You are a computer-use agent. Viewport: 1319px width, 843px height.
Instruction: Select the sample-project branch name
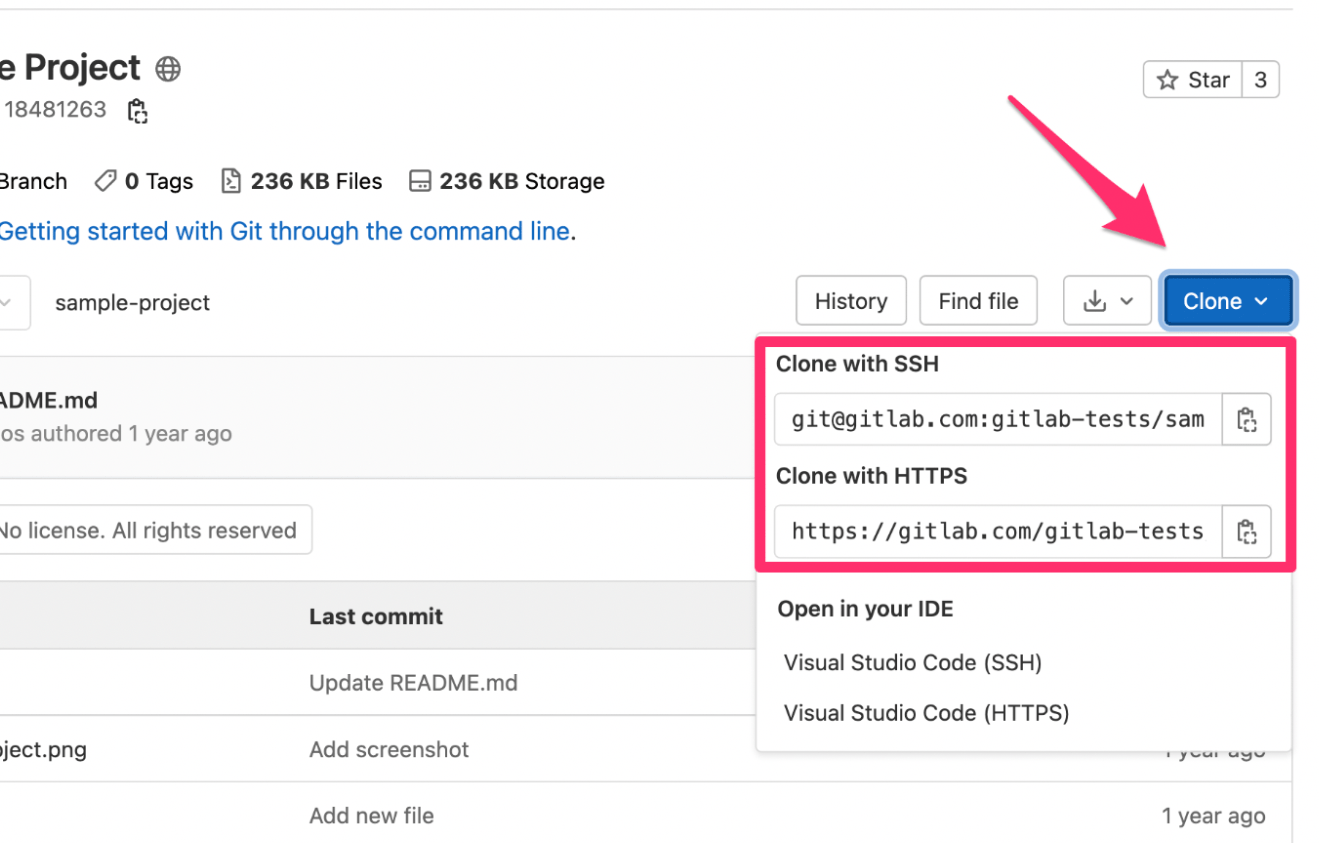(x=131, y=302)
